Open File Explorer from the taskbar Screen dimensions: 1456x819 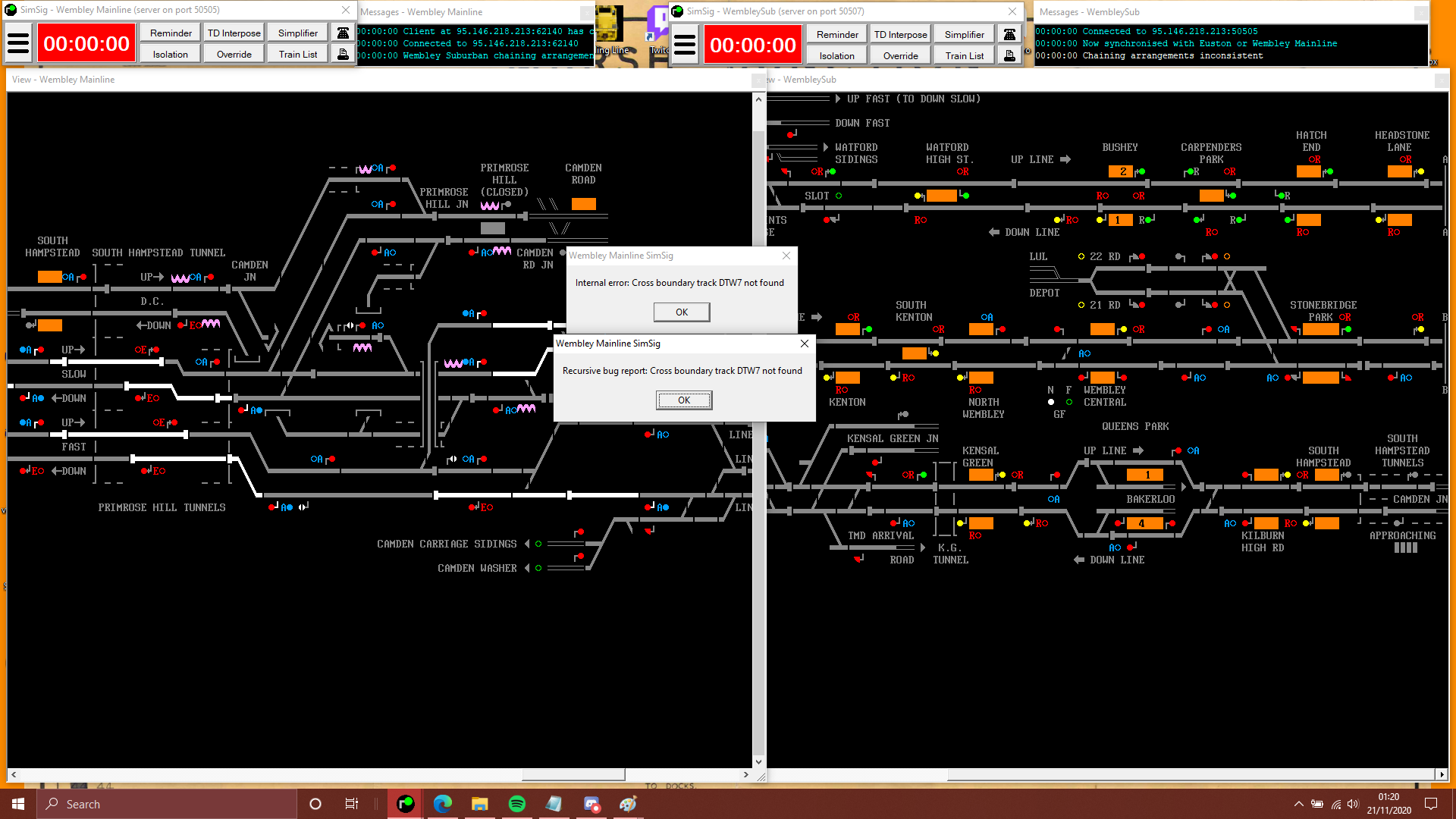479,804
